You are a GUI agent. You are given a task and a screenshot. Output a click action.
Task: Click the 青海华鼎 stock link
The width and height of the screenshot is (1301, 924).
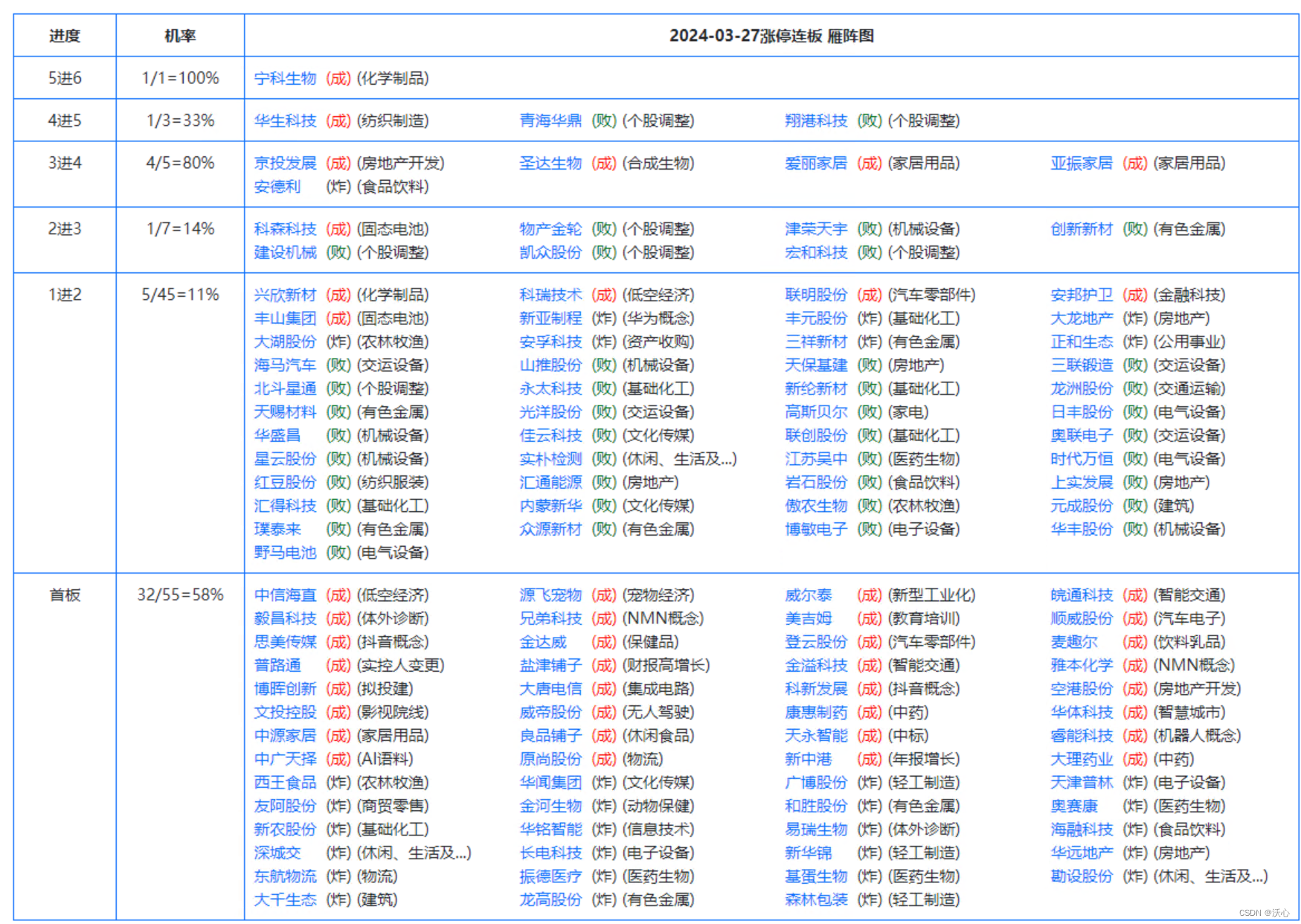pos(550,121)
